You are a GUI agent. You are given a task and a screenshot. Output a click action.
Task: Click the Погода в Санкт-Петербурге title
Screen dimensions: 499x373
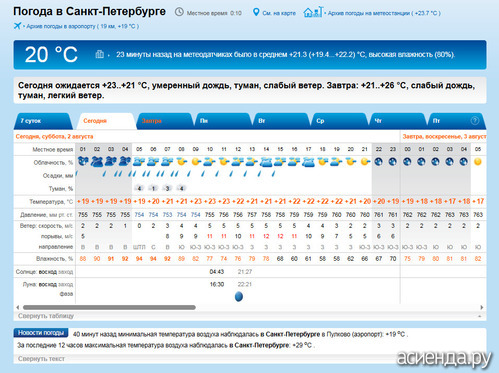point(89,11)
